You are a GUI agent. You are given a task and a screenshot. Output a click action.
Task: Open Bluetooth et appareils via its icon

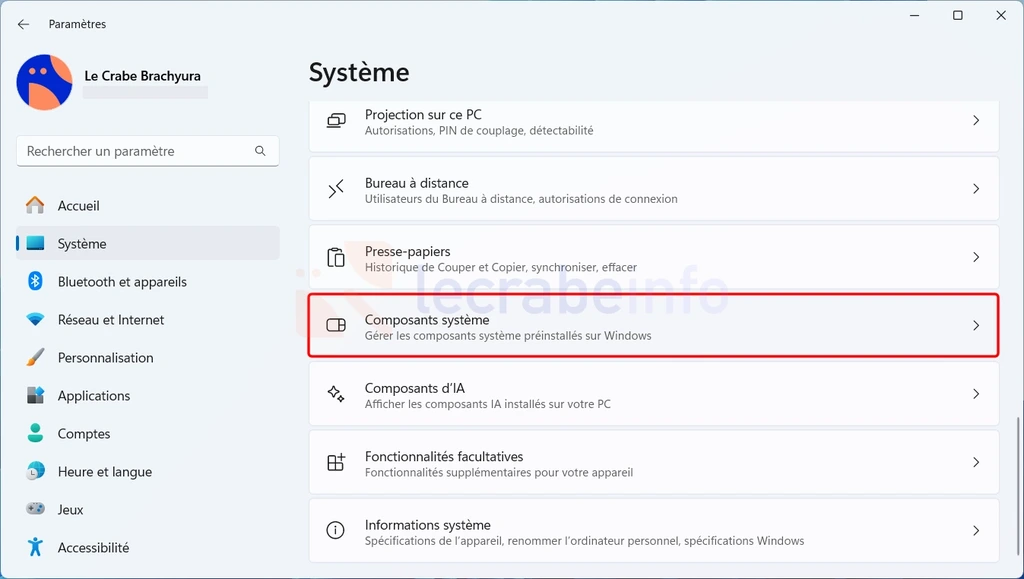pyautogui.click(x=35, y=281)
